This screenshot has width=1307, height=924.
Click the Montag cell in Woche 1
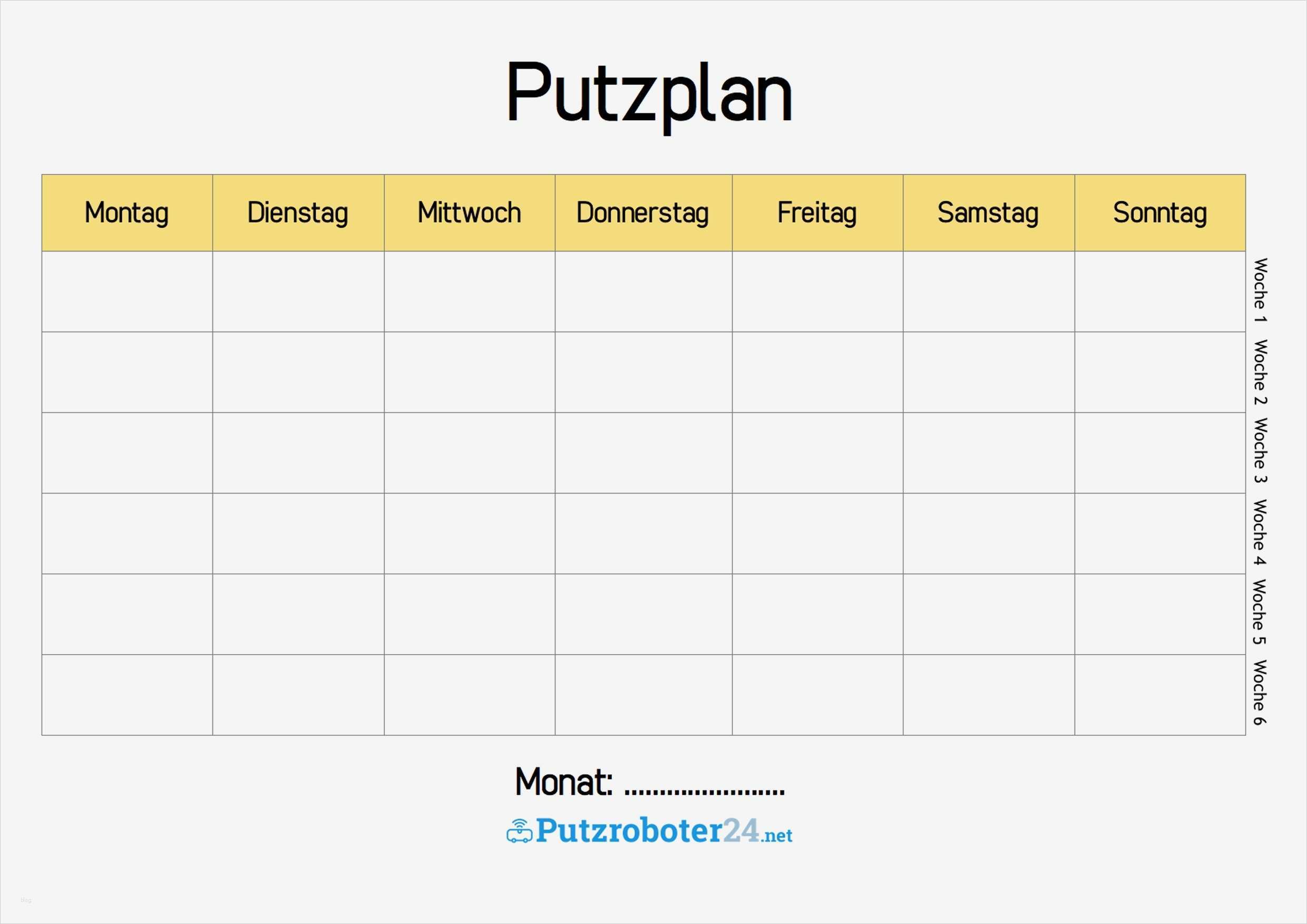pos(127,291)
